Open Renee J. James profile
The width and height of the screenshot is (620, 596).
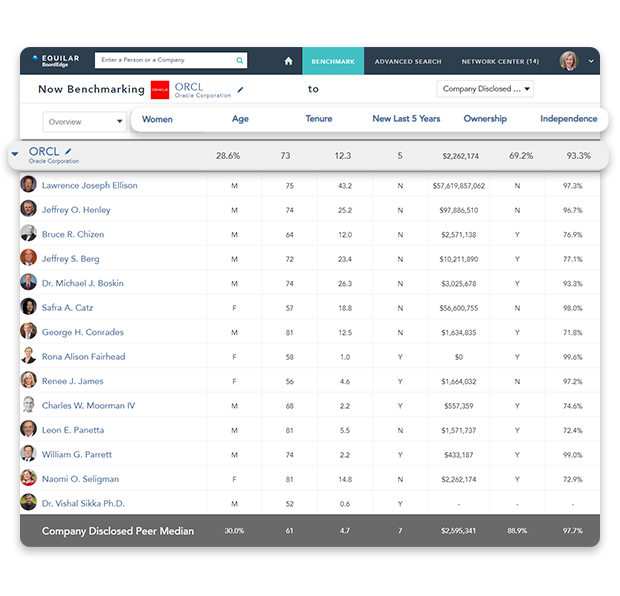pos(72,381)
